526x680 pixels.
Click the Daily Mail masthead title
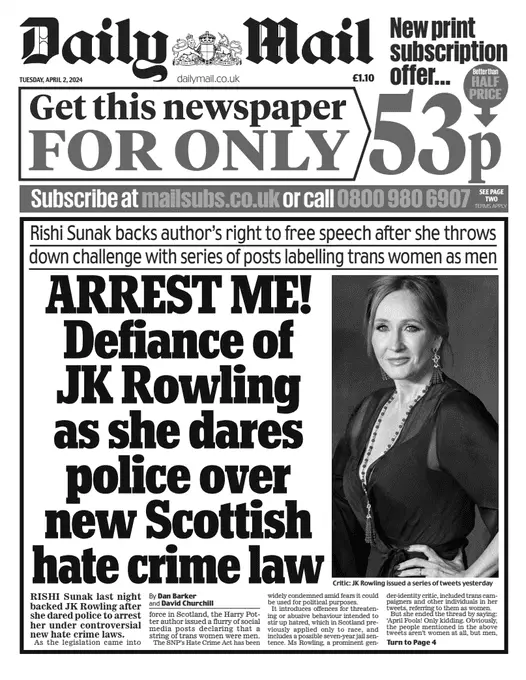pyautogui.click(x=197, y=47)
